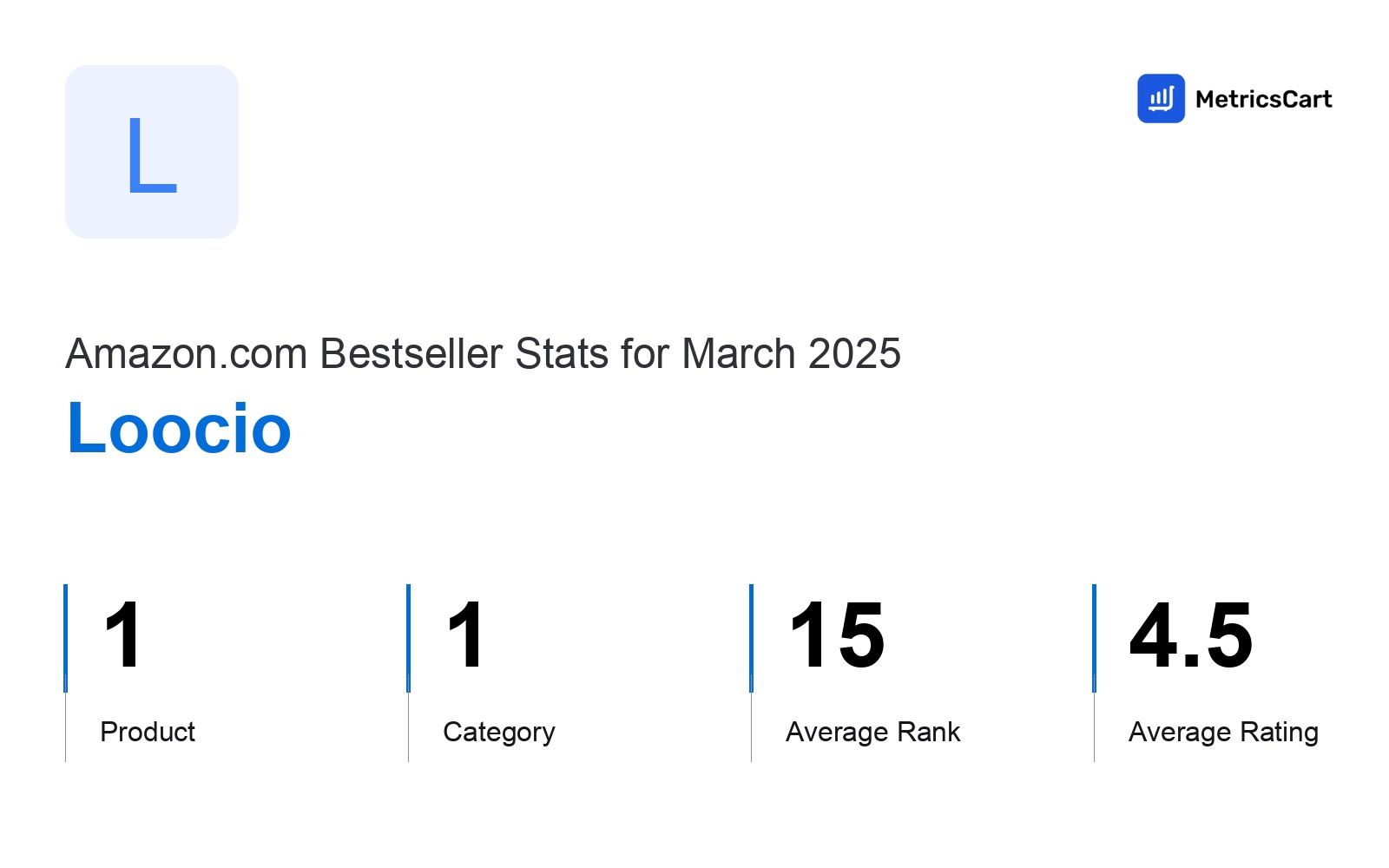Click the MetricsCart blue chart logo icon
1389x868 pixels.
click(x=1161, y=98)
